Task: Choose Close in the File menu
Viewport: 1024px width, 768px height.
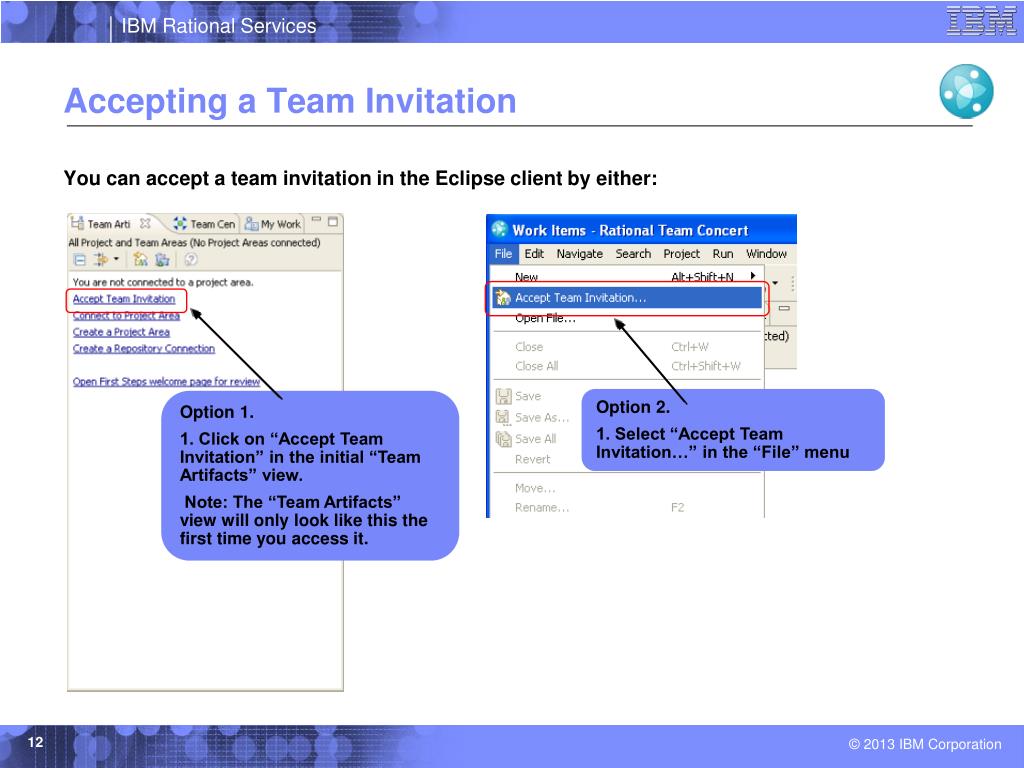Action: pos(627,347)
